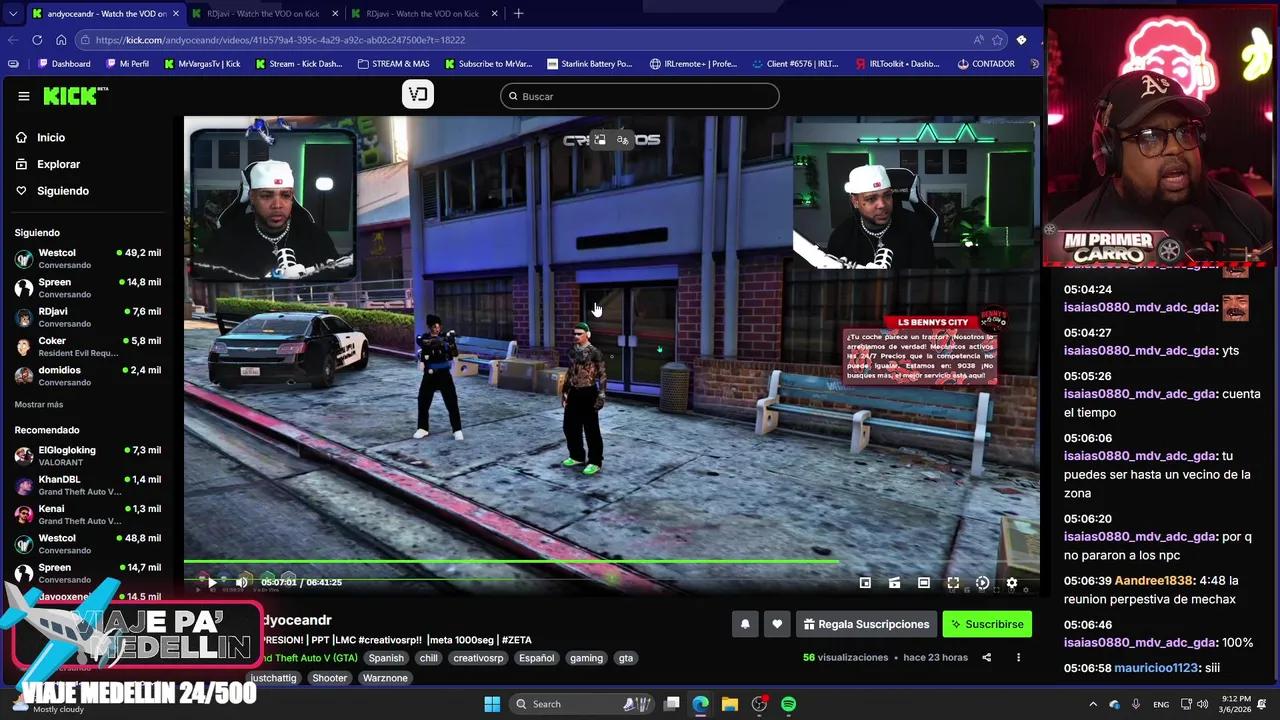
Task: Expand Mostrar más in sidebar
Action: coord(39,404)
